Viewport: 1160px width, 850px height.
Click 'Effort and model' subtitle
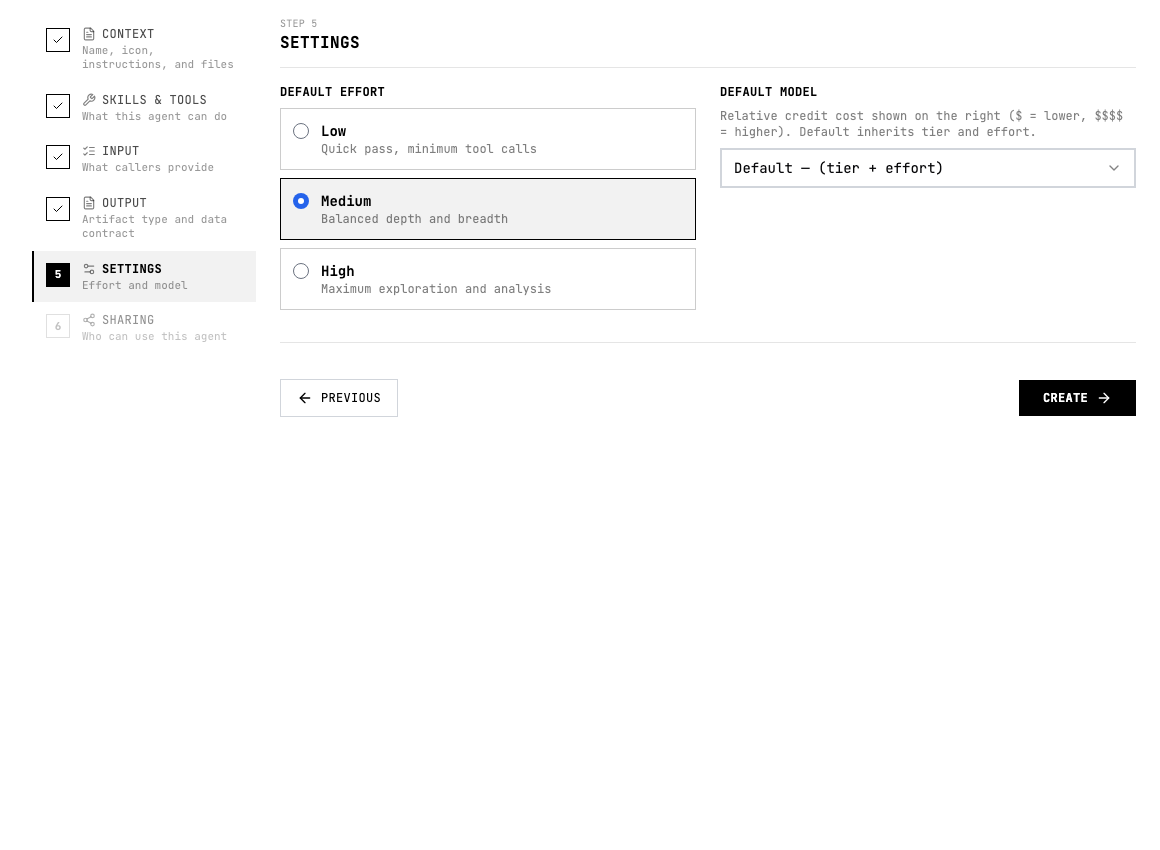point(135,286)
